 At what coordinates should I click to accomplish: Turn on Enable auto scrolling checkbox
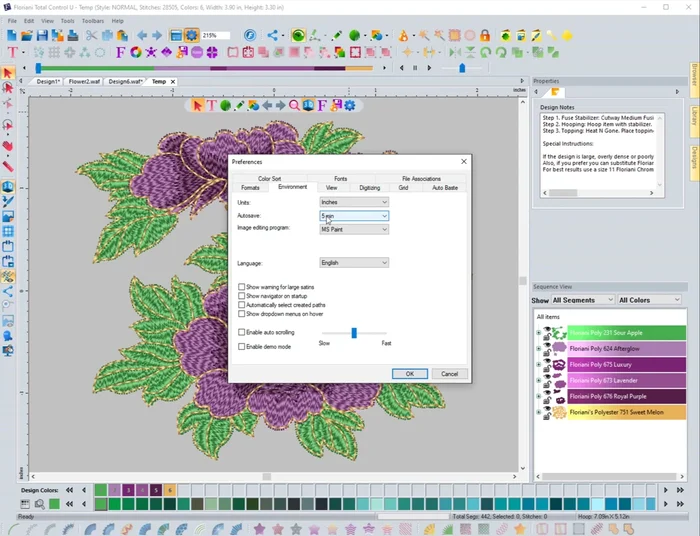click(x=242, y=332)
